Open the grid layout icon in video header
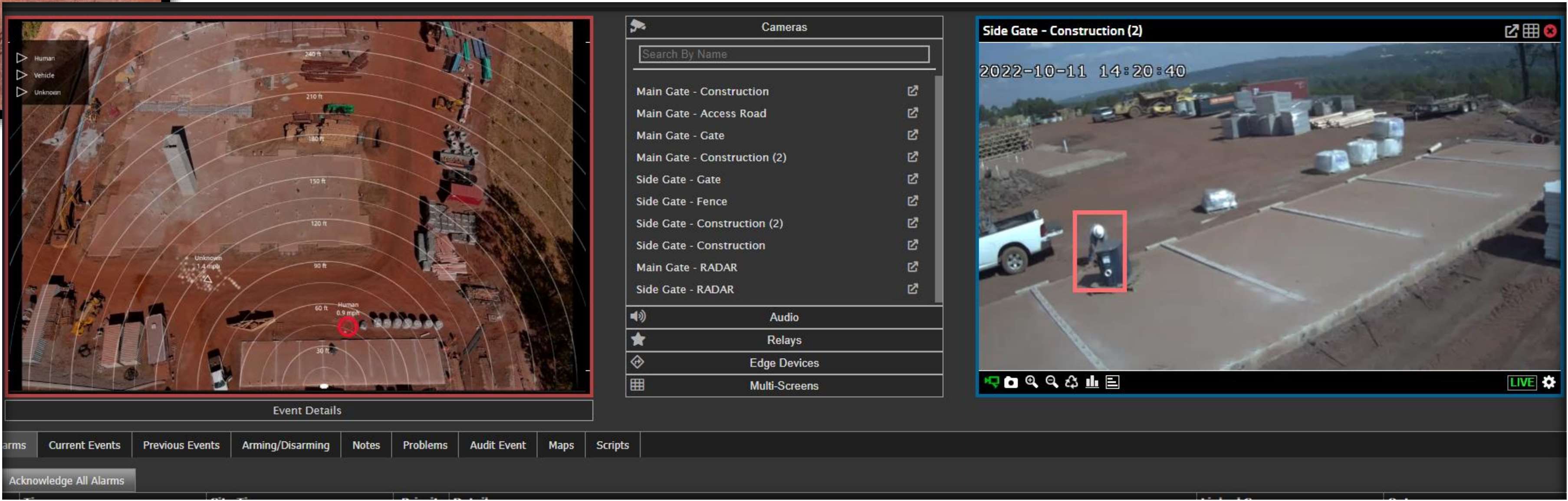The width and height of the screenshot is (1568, 501). tap(1532, 31)
